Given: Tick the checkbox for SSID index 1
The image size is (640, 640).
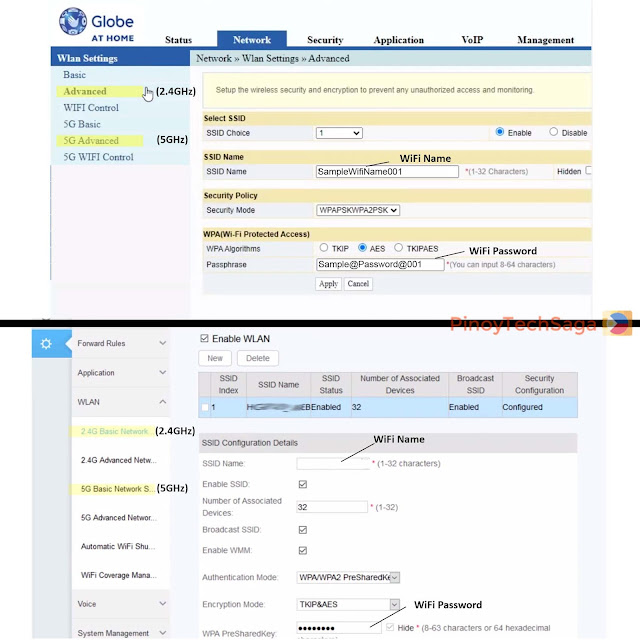Looking at the screenshot, I should (205, 407).
